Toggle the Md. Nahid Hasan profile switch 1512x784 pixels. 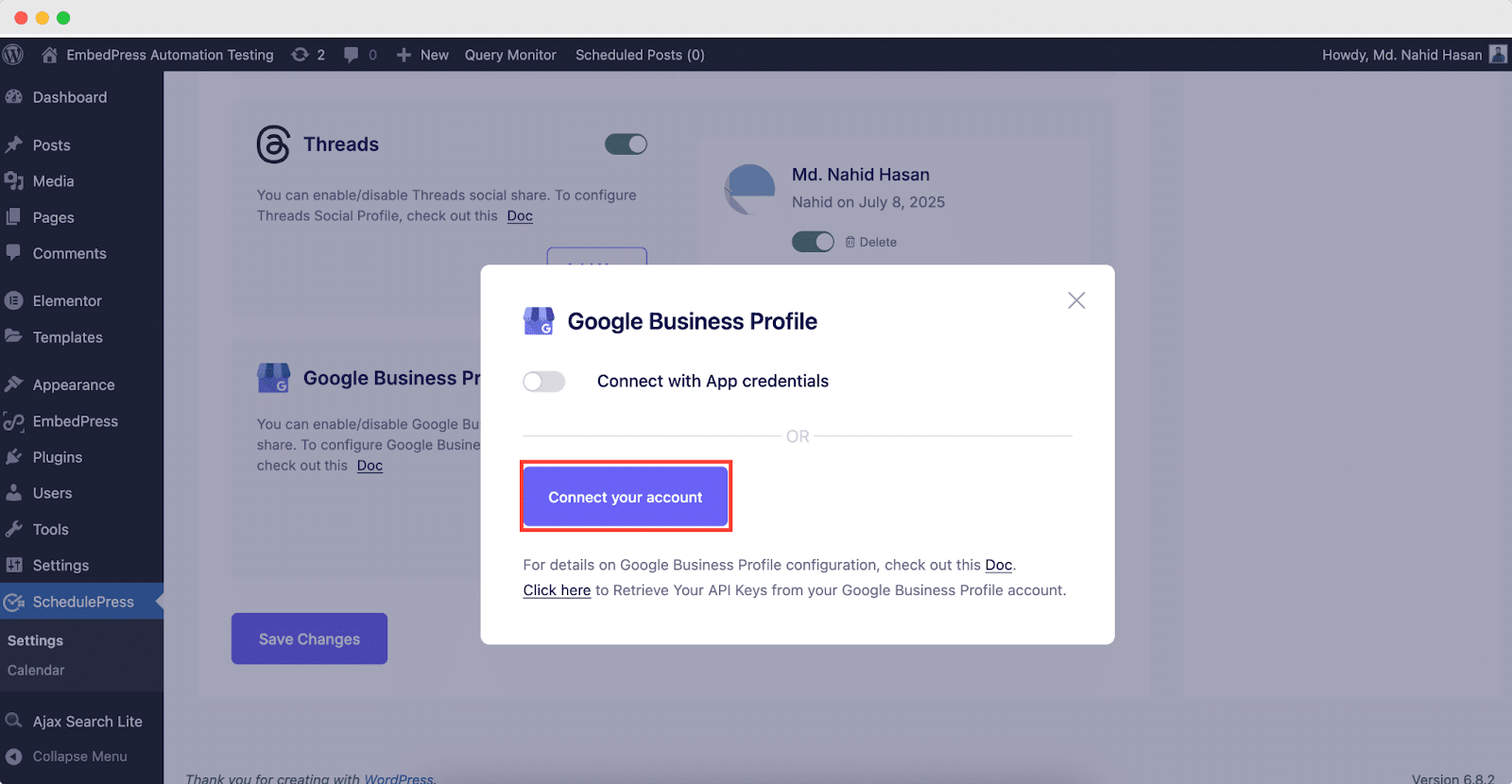813,242
